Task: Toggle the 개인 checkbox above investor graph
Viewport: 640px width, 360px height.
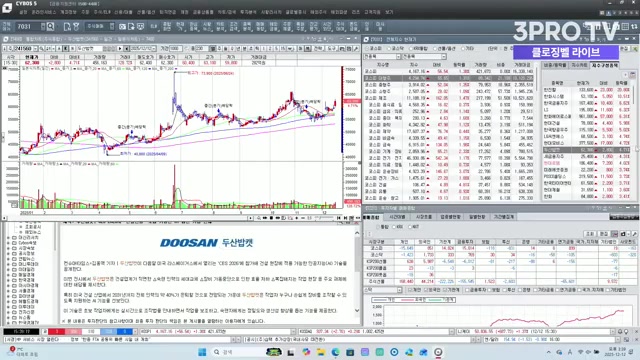Action: pos(410,290)
